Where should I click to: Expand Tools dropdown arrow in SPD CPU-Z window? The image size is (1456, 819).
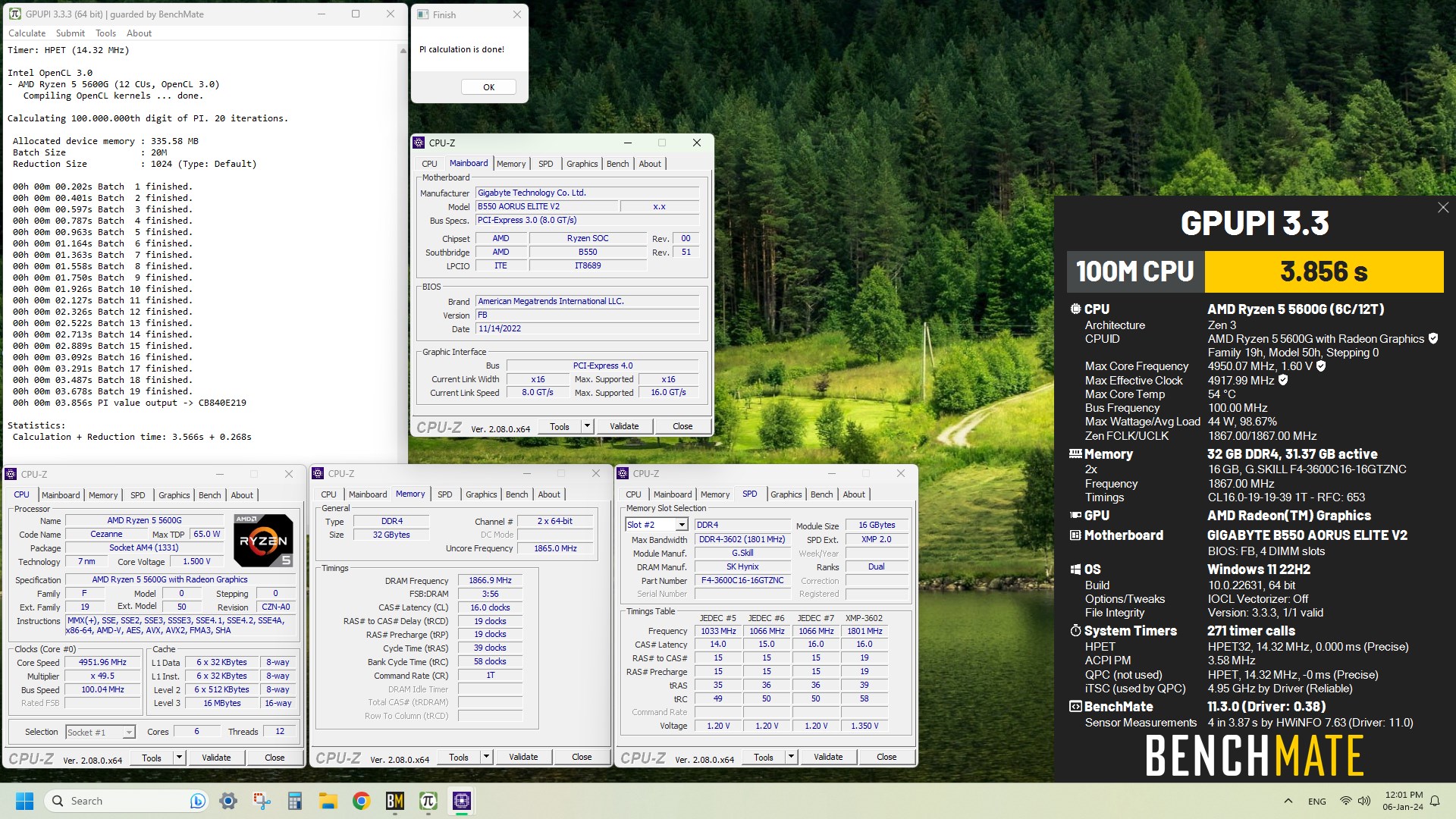pos(791,757)
